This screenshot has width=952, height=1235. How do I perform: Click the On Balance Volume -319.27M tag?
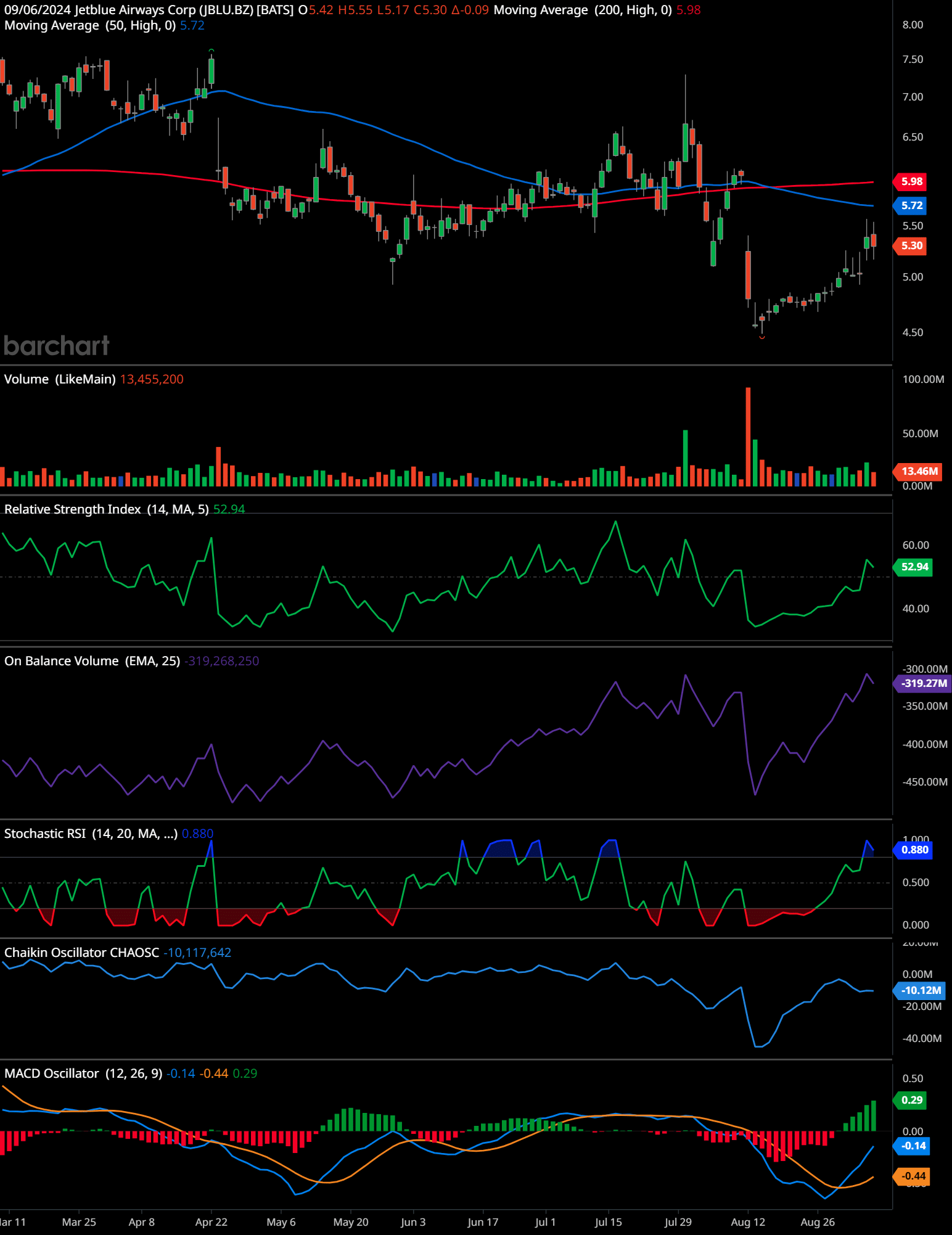[922, 683]
